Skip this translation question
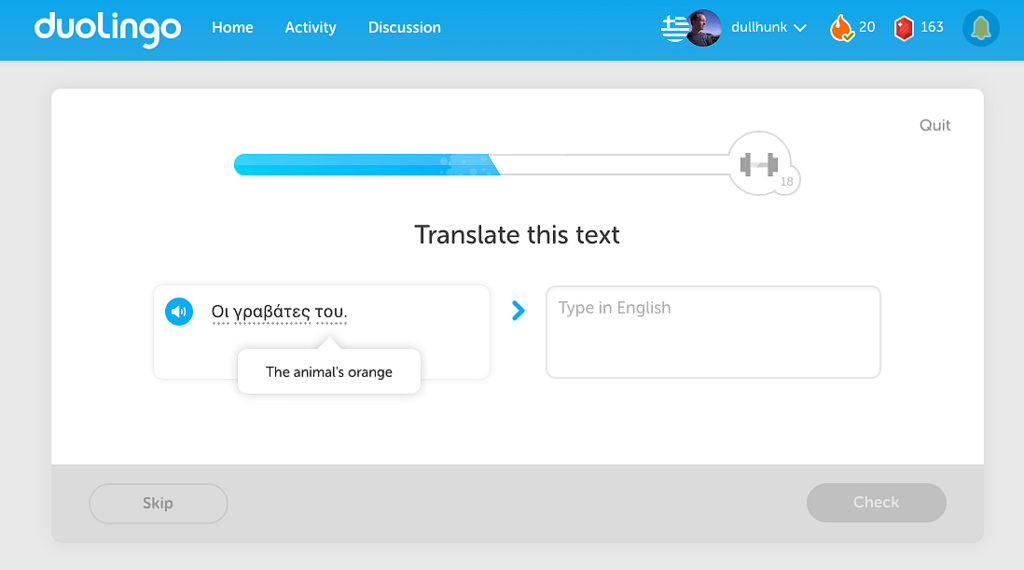Image resolution: width=1024 pixels, height=570 pixels. 158,503
